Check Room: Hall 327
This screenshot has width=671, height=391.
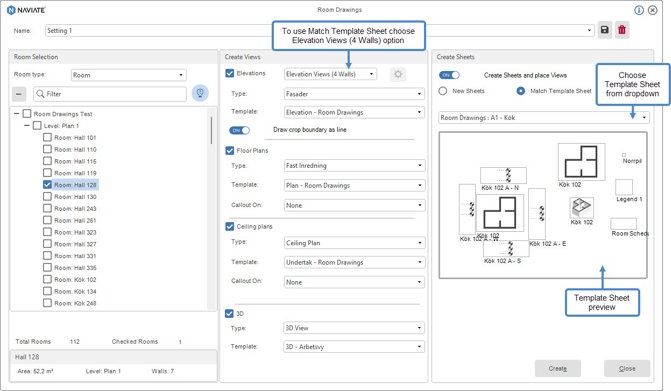click(x=48, y=243)
